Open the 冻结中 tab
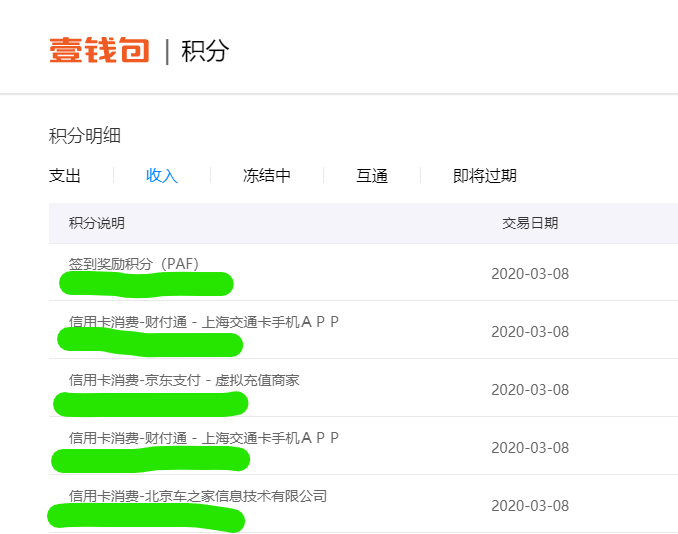Viewport: 678px width, 534px height. 267,176
